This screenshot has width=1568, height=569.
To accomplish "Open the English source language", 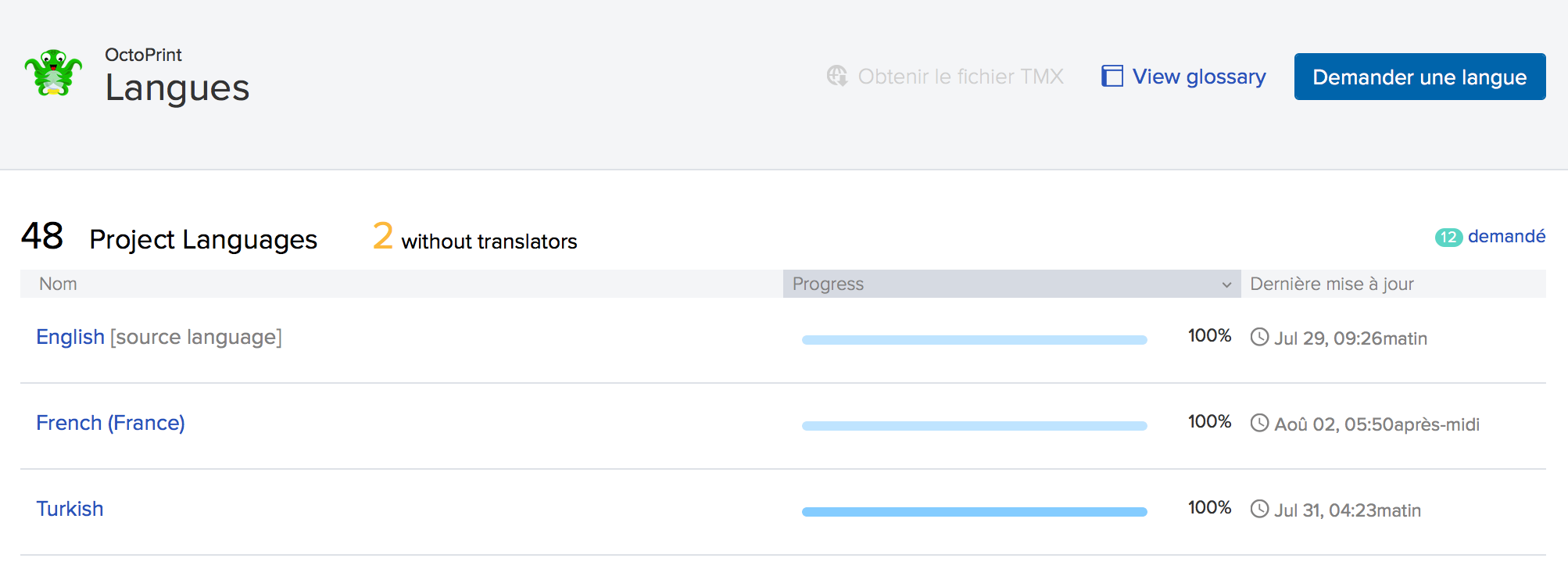I will pyautogui.click(x=70, y=337).
